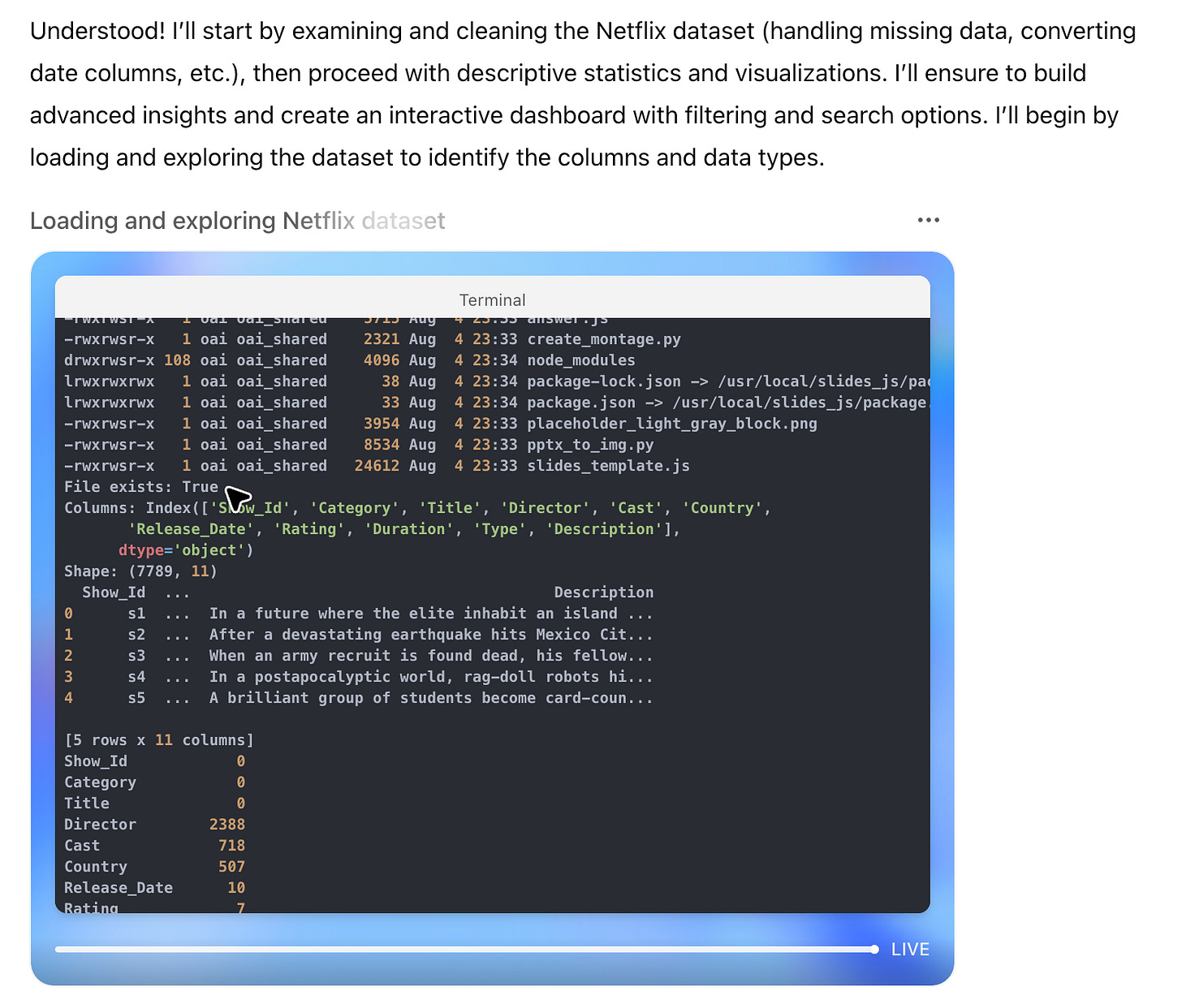This screenshot has width=1182, height=1008.
Task: Click the progress slider handle
Action: (874, 950)
